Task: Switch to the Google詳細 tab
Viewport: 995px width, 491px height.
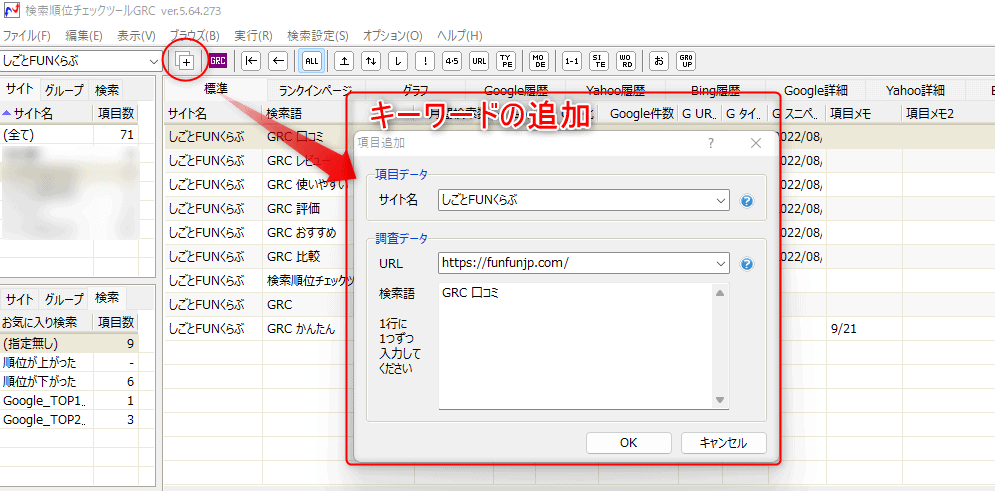Action: point(815,91)
